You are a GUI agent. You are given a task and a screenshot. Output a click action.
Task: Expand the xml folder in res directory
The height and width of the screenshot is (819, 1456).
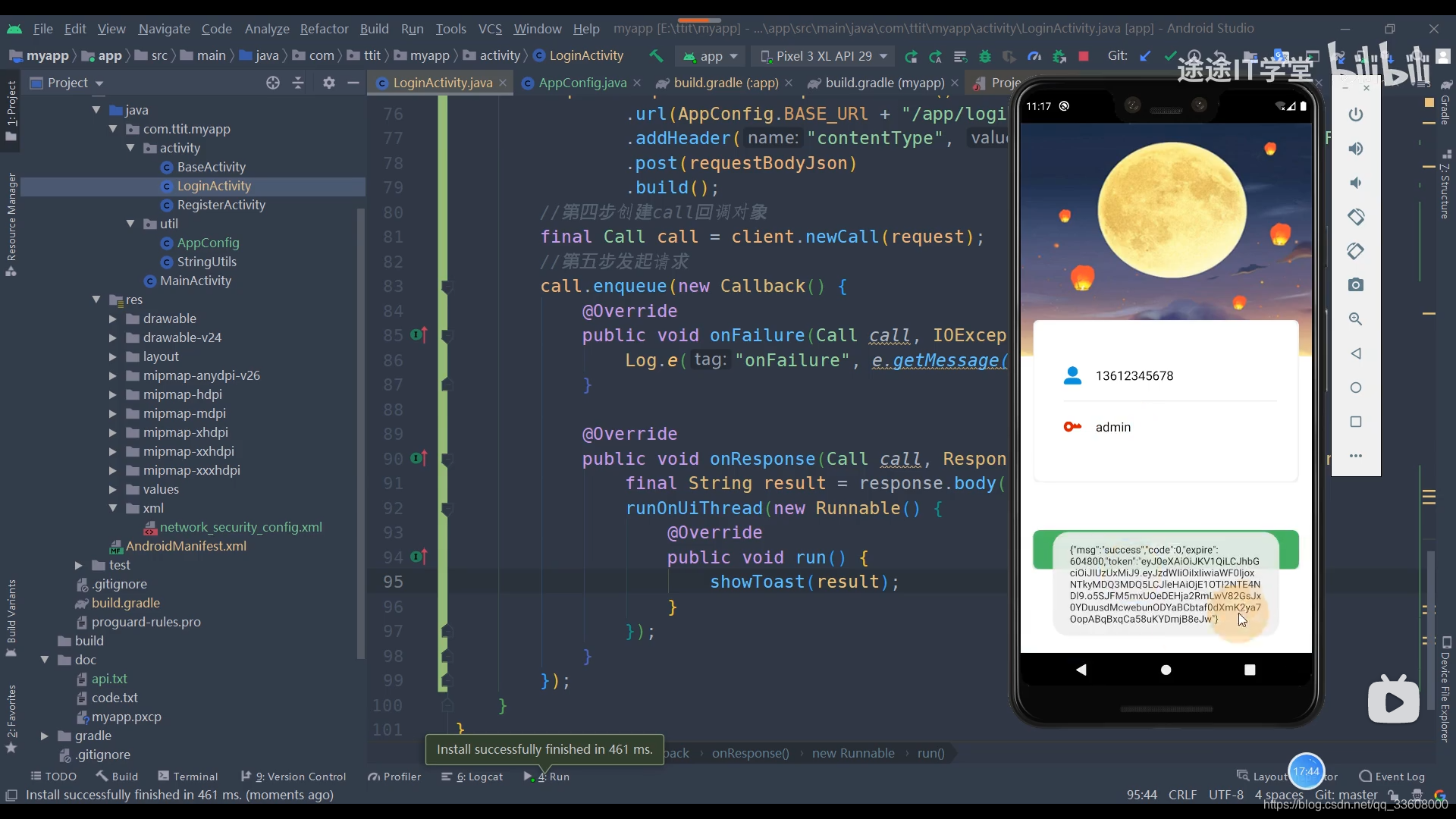click(x=114, y=508)
